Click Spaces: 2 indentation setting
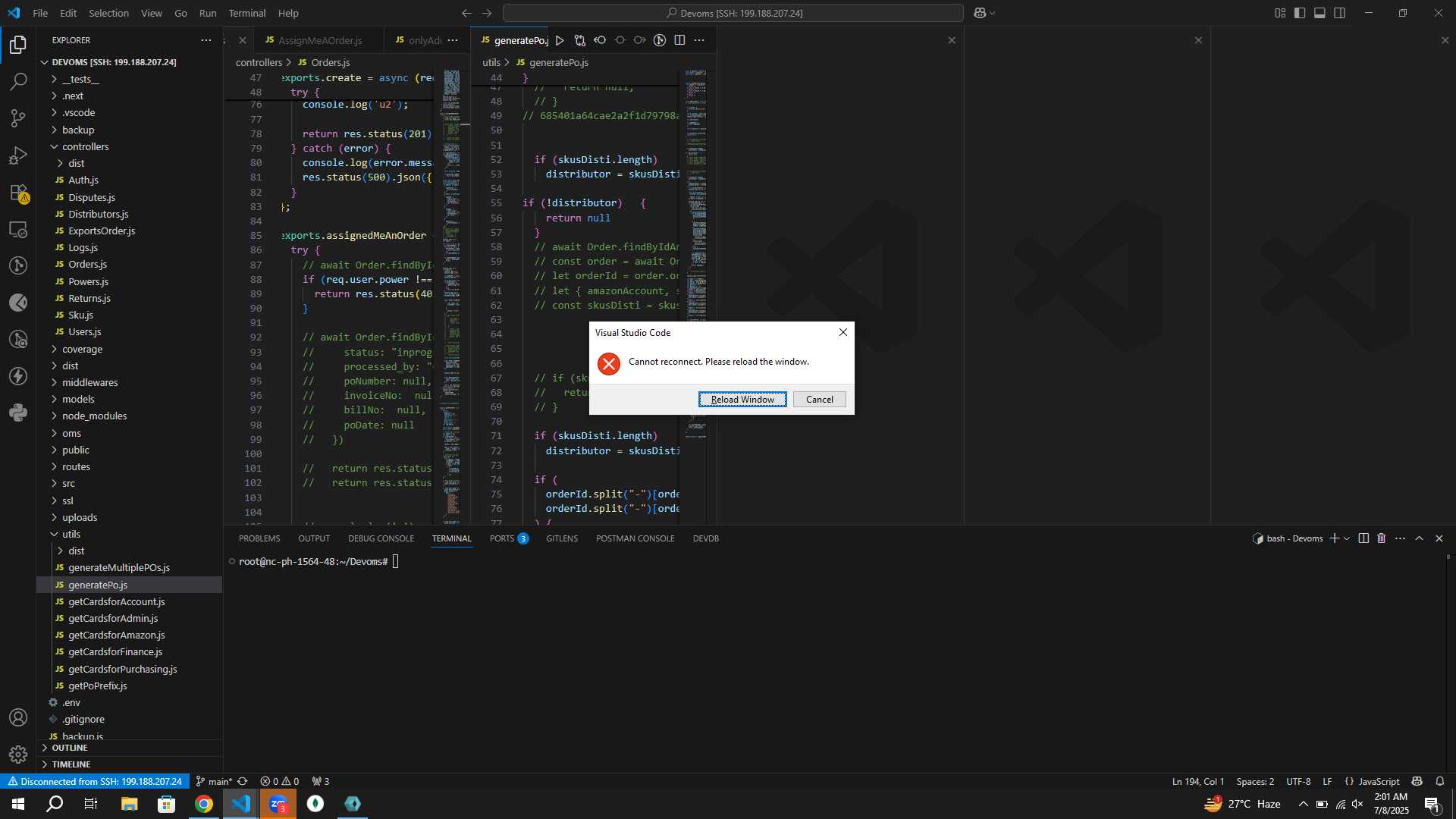 click(1255, 782)
